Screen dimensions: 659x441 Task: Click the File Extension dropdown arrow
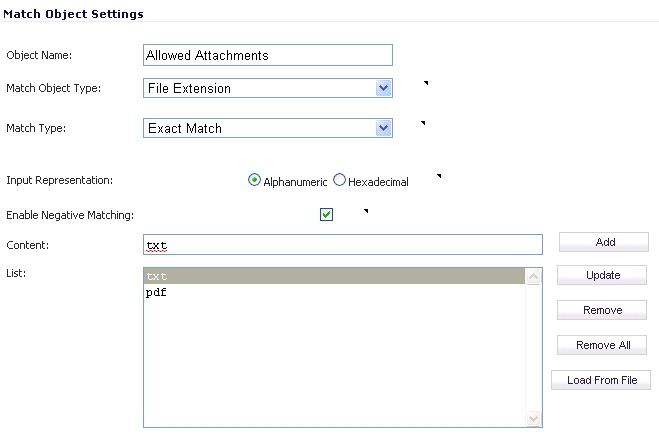point(383,88)
